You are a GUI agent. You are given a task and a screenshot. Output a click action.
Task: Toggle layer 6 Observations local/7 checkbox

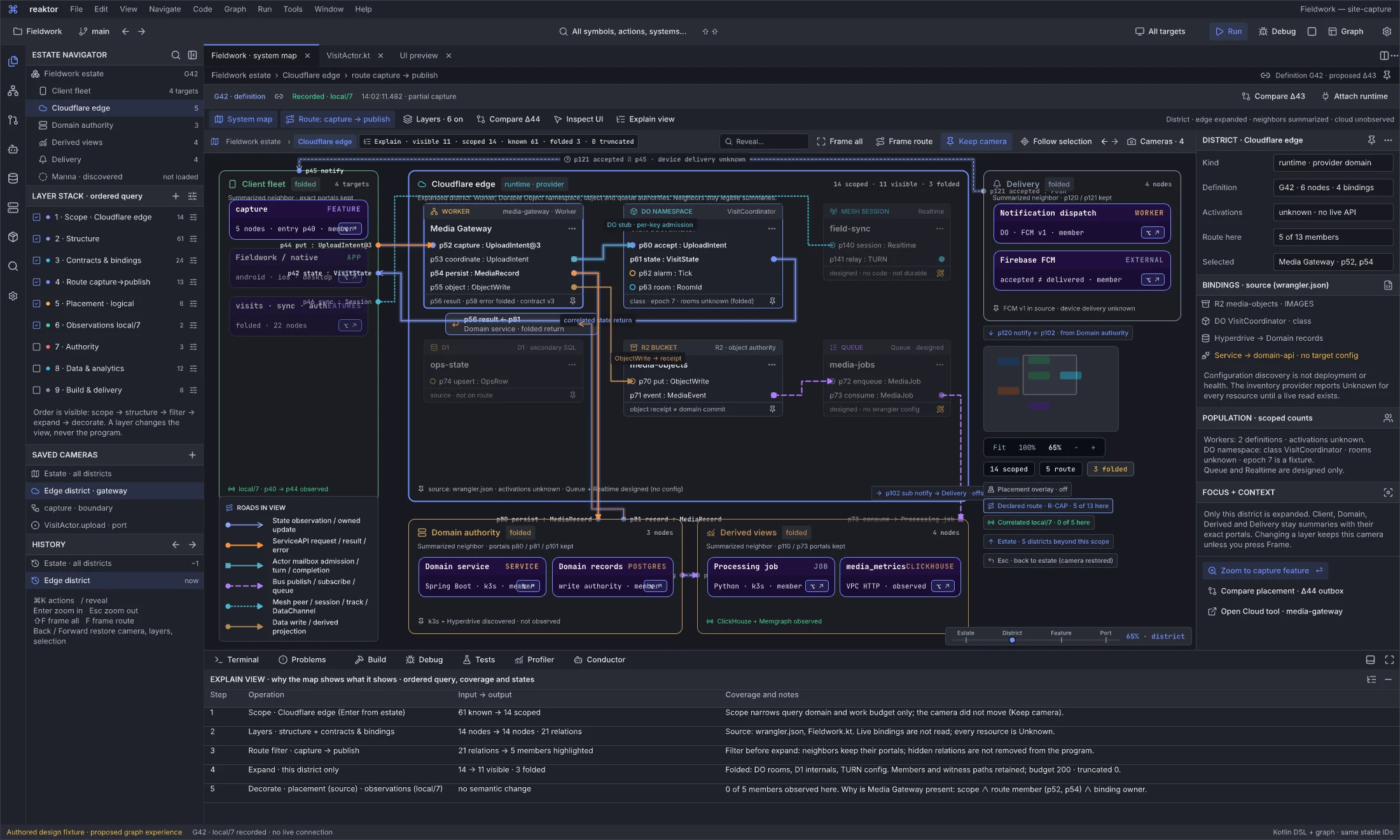(x=36, y=326)
